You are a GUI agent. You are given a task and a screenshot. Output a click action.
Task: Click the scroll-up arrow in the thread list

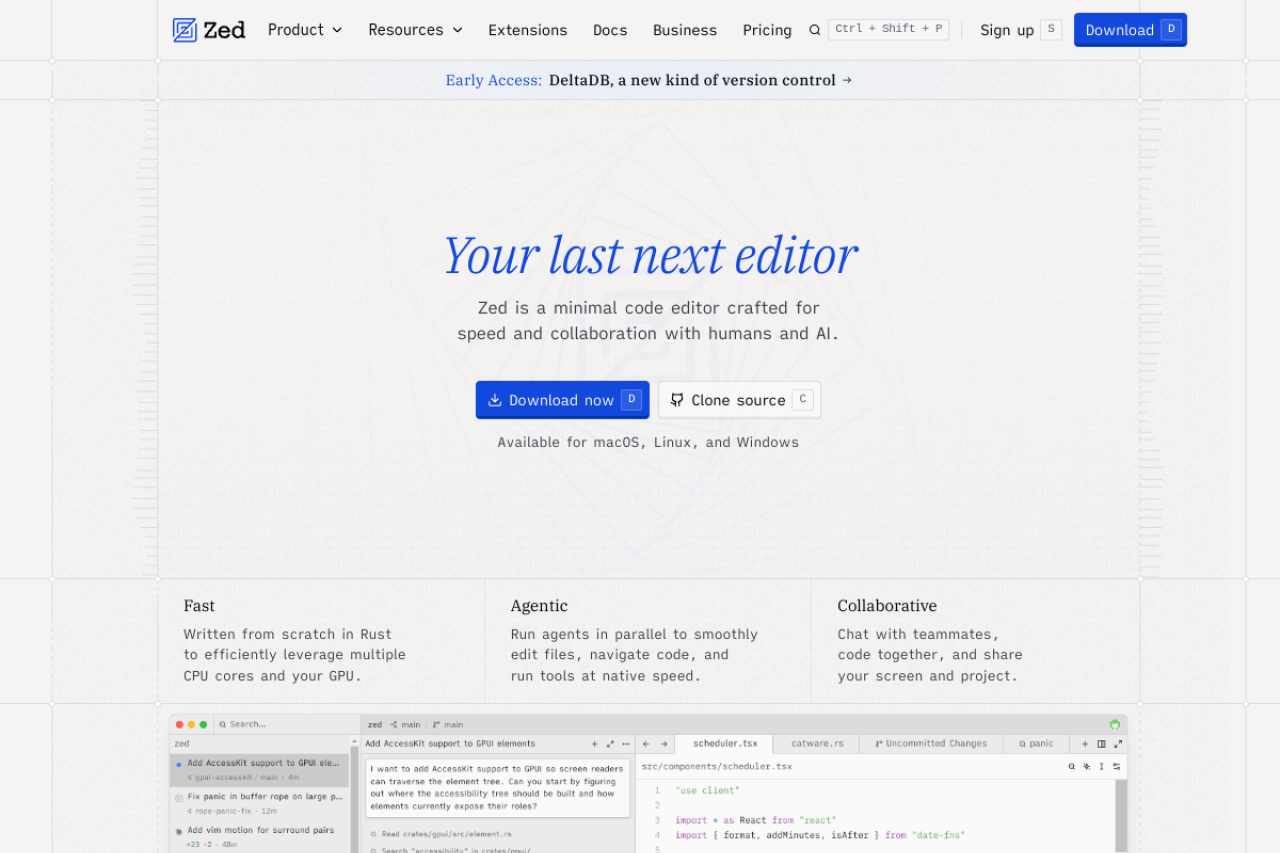354,742
